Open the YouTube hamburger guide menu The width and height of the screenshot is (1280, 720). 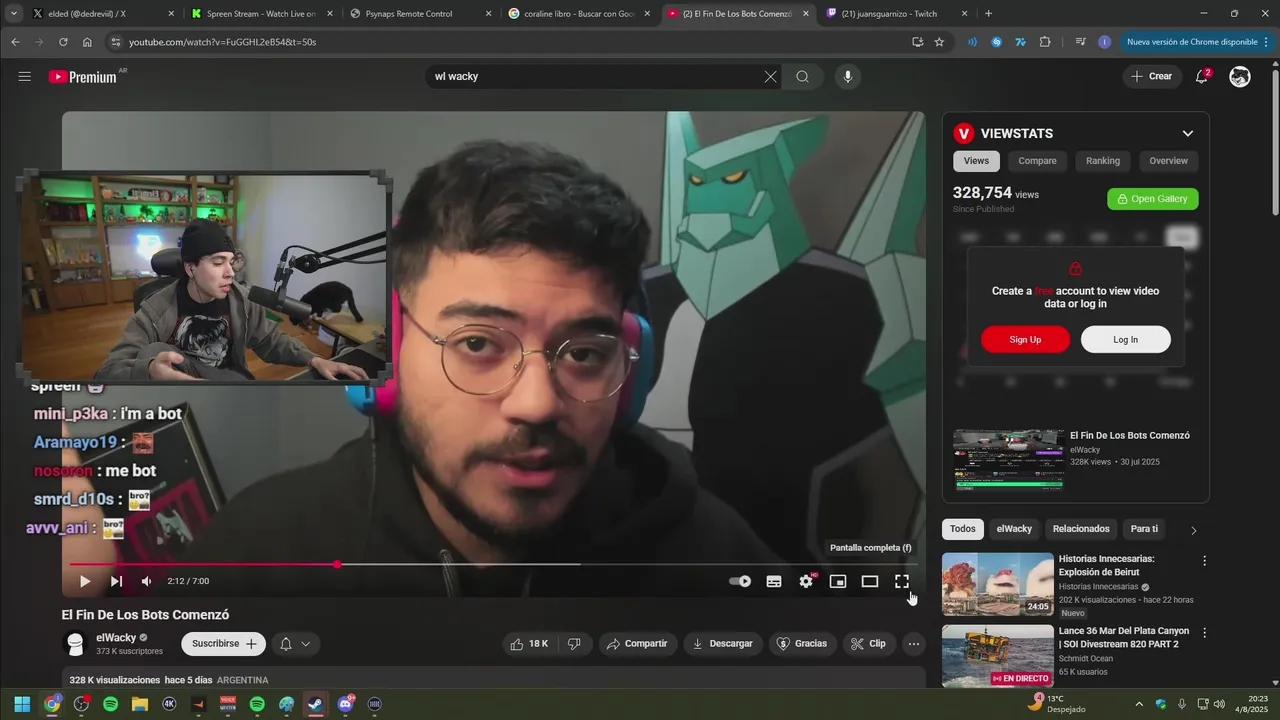25,77
